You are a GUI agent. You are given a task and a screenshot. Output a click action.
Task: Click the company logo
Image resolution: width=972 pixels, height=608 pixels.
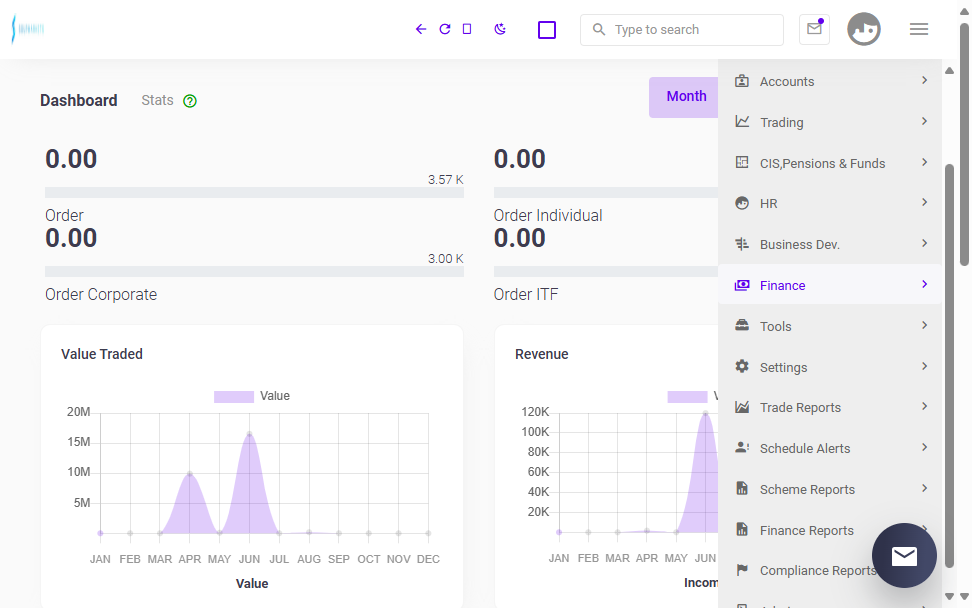28,29
